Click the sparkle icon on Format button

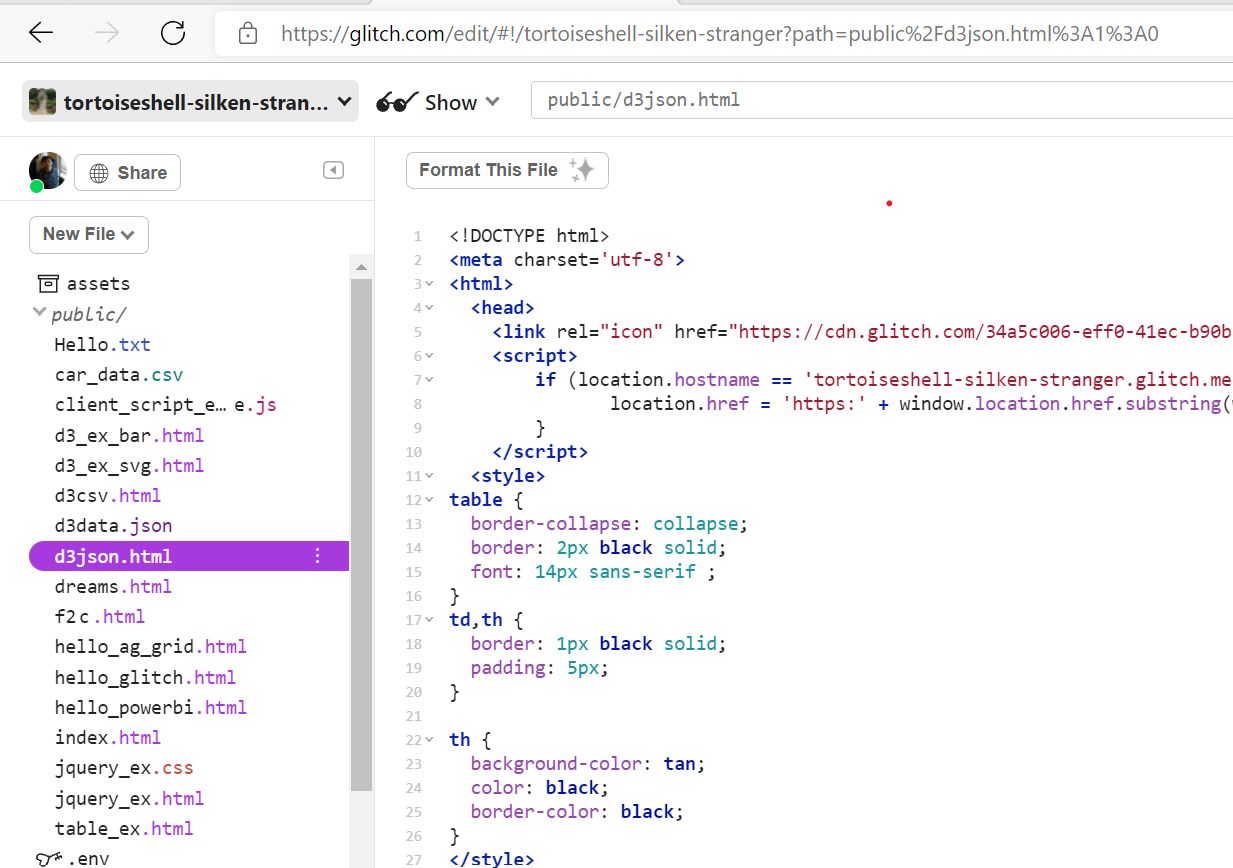pyautogui.click(x=582, y=170)
